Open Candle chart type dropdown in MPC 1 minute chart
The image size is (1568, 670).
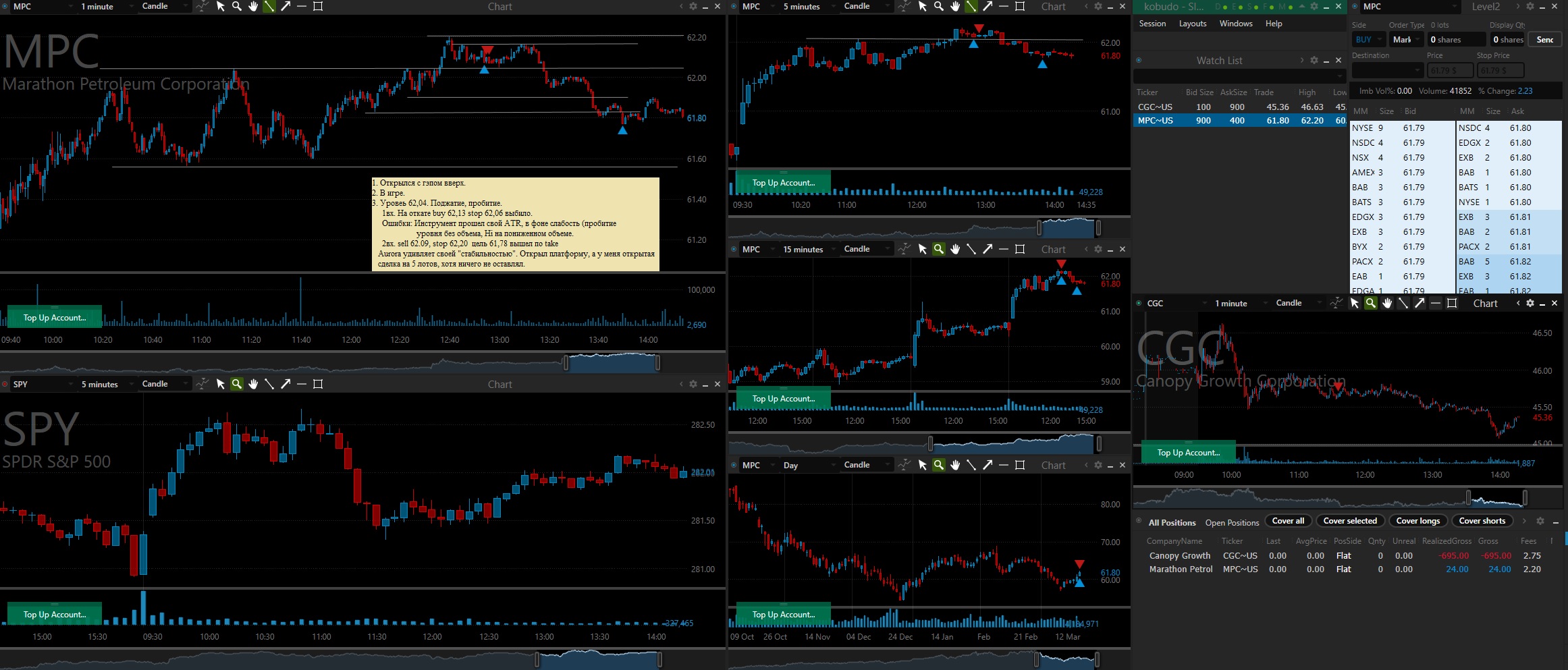coord(165,6)
